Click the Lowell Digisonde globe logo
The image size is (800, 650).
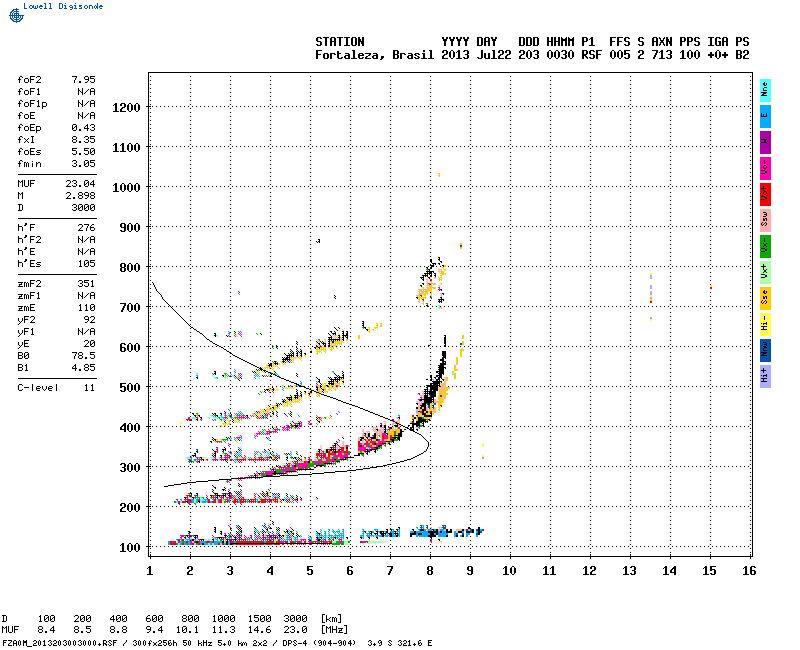(16, 15)
